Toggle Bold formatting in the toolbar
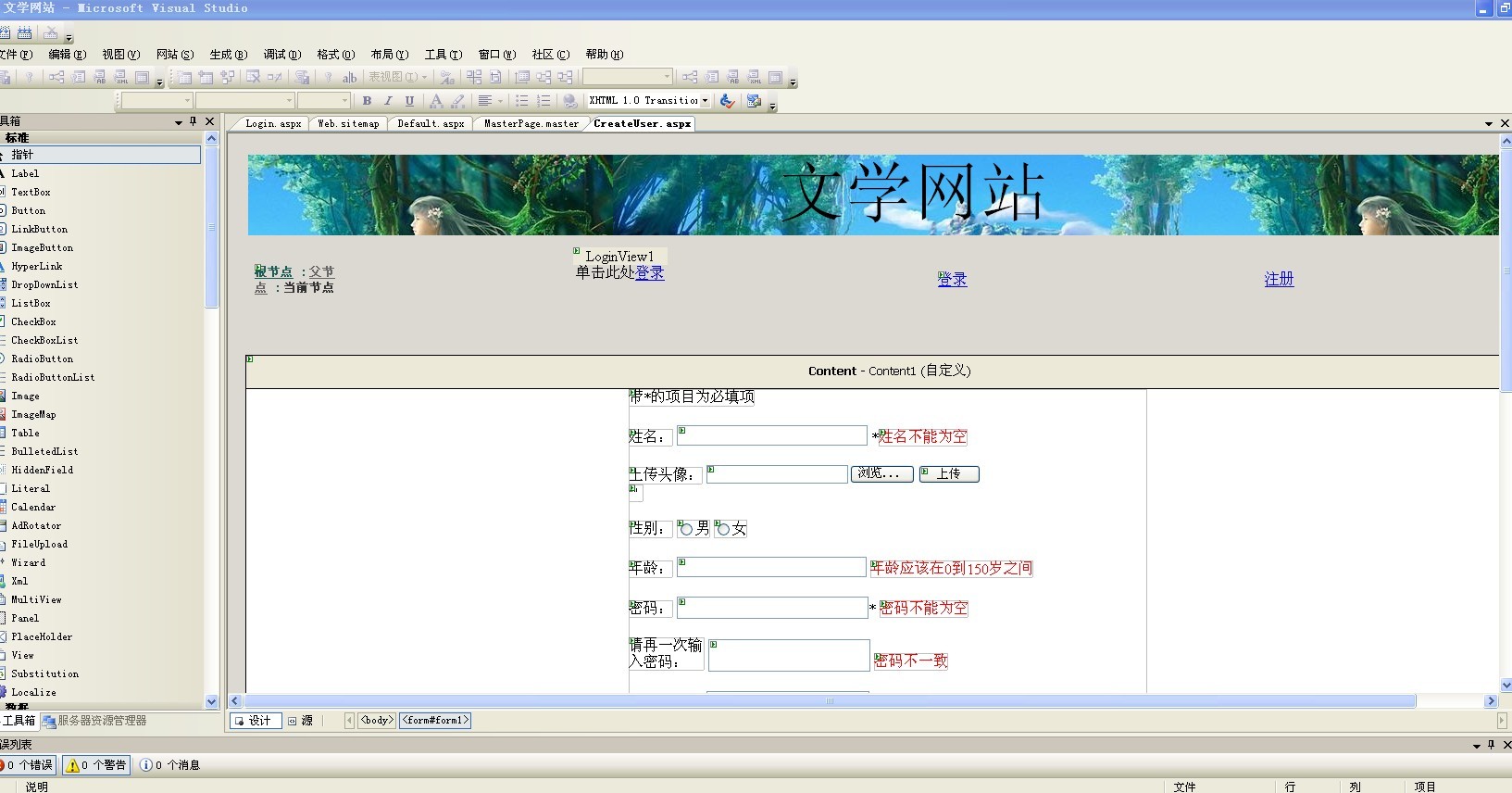1512x793 pixels. (x=368, y=101)
